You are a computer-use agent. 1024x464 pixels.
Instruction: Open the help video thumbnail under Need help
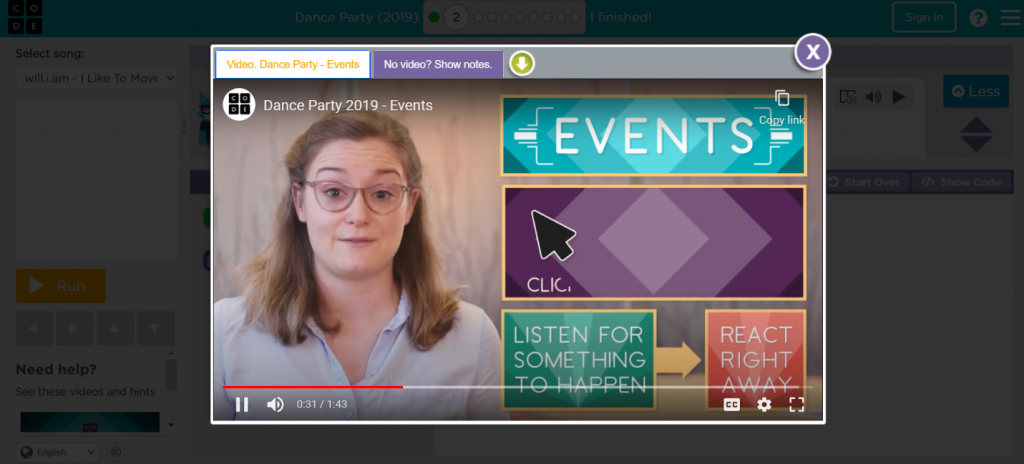tap(90, 422)
